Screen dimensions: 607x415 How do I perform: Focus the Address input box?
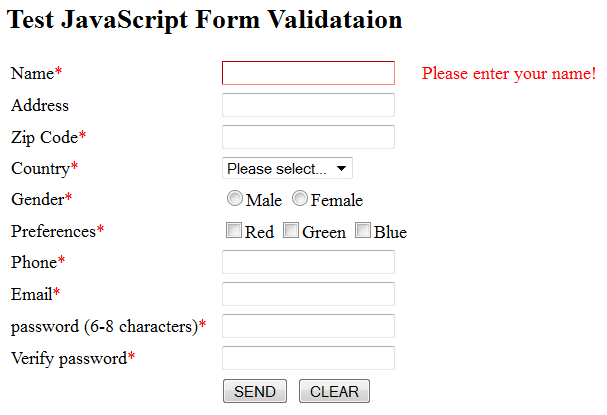pos(308,105)
